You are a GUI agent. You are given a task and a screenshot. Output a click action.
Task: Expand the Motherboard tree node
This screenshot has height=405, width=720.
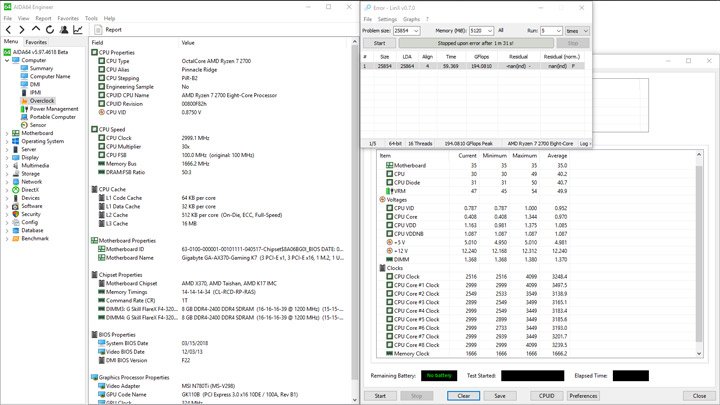click(x=7, y=133)
